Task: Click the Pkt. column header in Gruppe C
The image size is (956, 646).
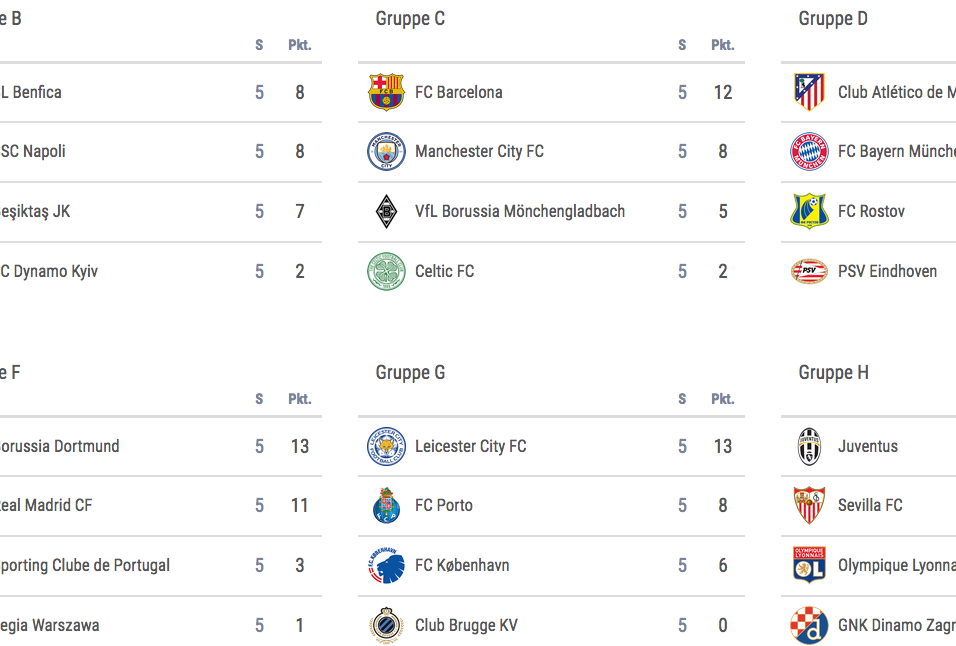Action: pyautogui.click(x=723, y=45)
